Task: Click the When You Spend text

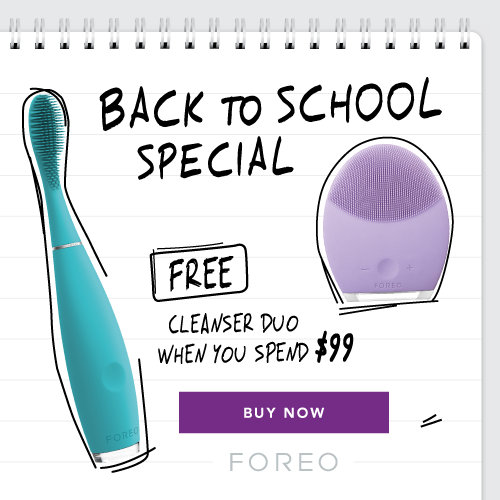Action: [233, 353]
